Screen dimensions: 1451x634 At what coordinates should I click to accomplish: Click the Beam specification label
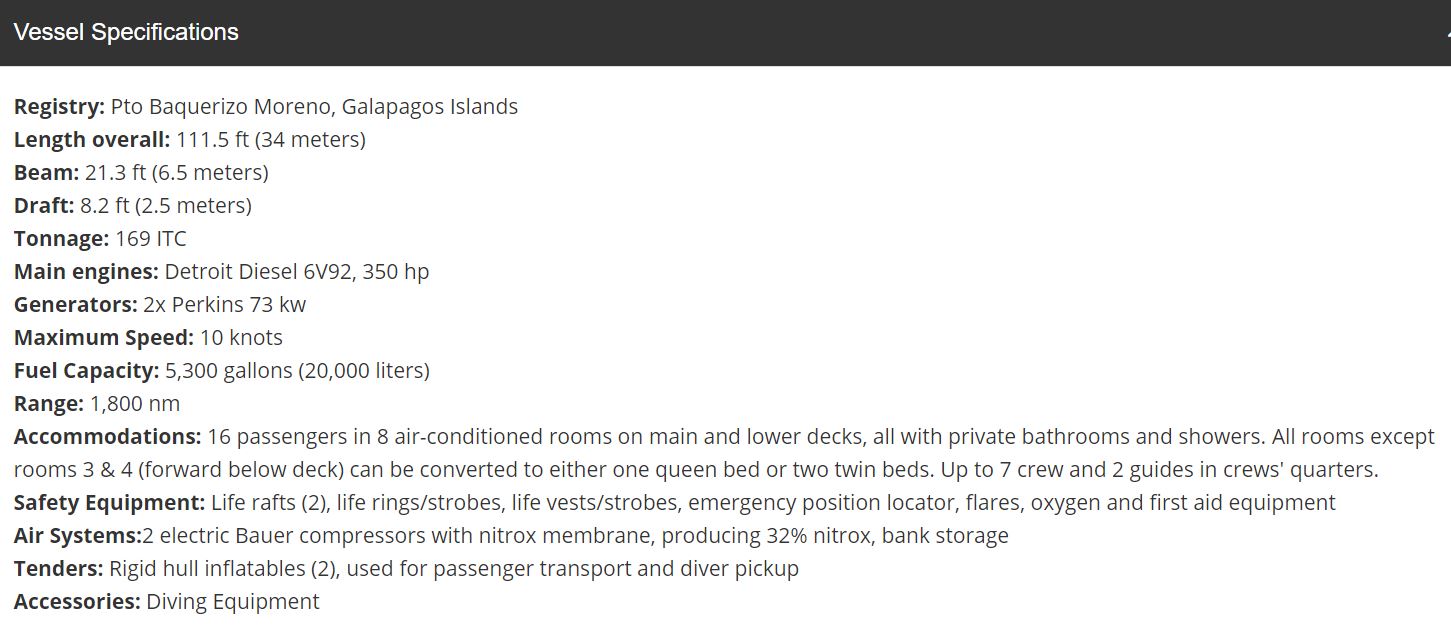[46, 173]
